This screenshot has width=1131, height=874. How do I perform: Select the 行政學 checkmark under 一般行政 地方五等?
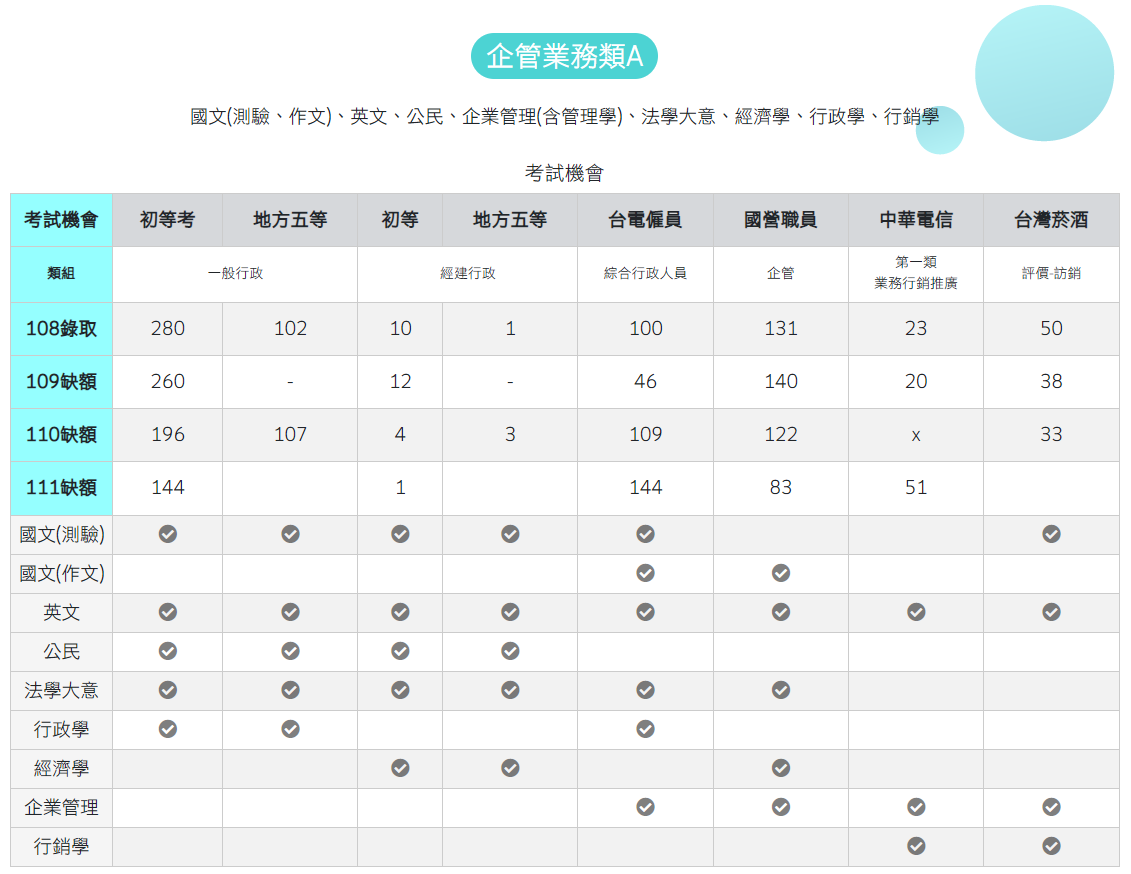291,729
